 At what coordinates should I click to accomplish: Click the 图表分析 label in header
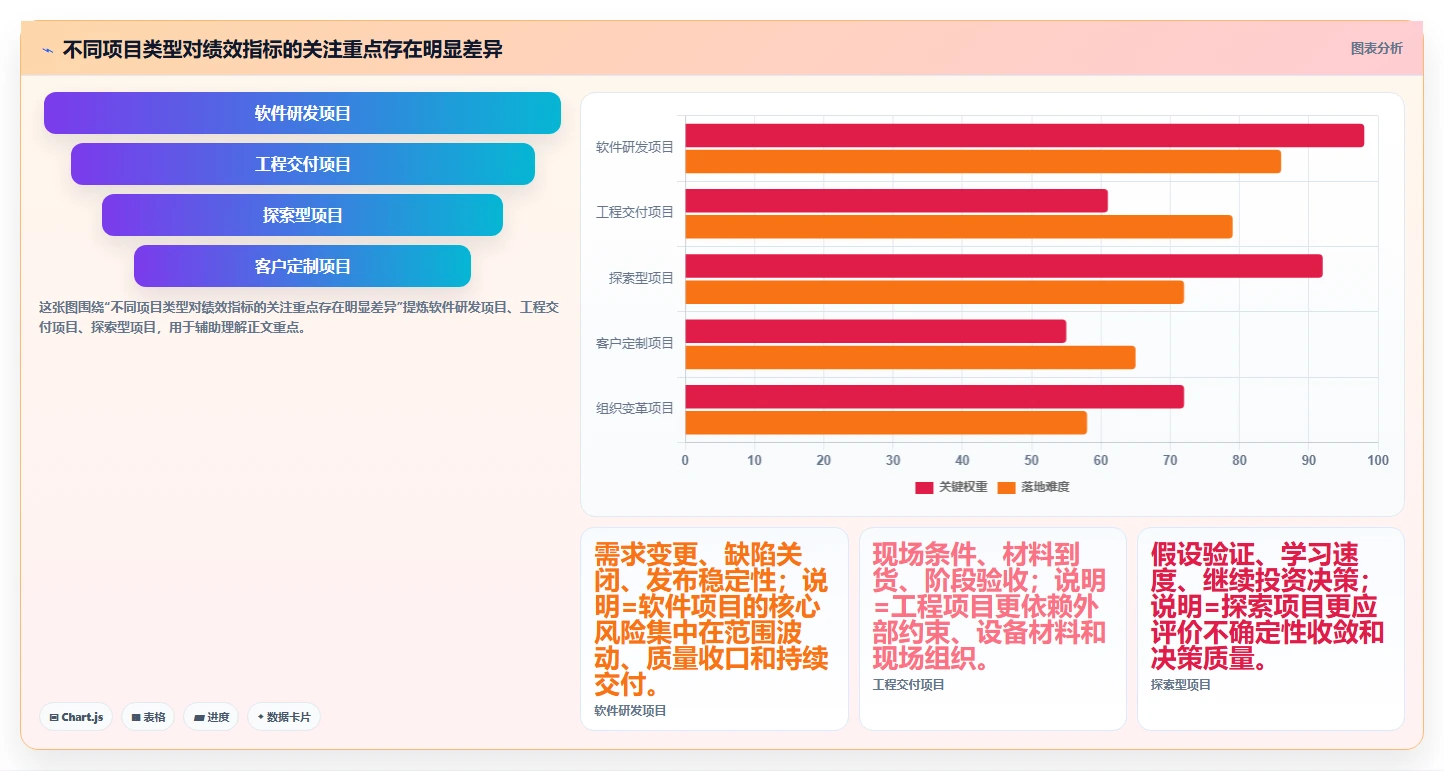point(1376,48)
